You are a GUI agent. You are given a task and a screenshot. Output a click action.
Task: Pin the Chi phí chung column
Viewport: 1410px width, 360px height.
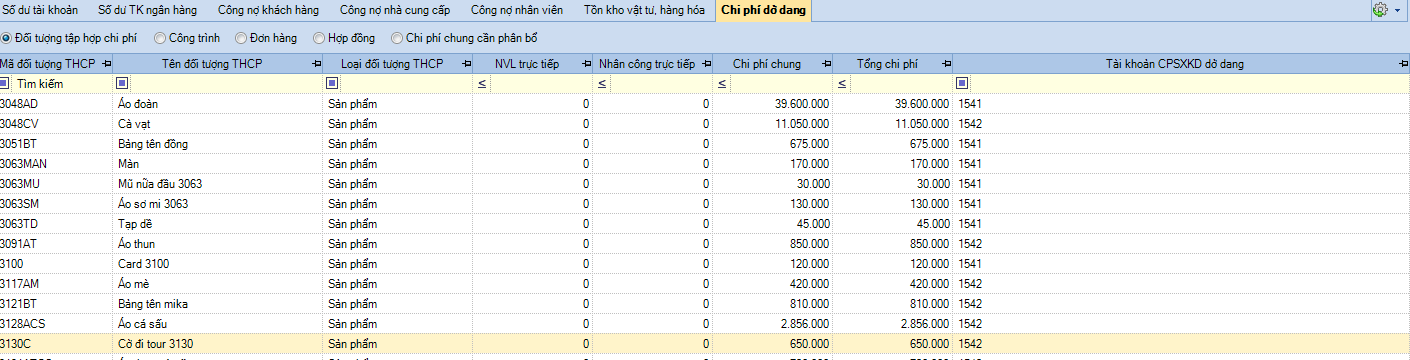click(x=826, y=64)
